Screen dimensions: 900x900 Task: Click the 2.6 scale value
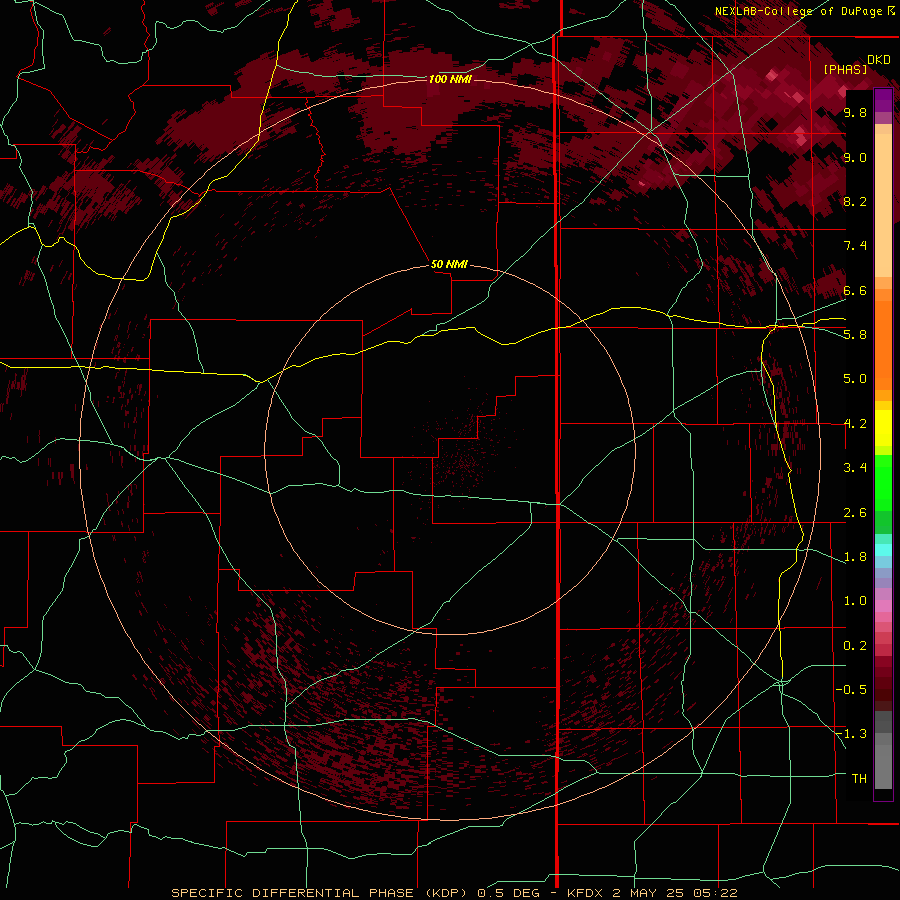[855, 513]
